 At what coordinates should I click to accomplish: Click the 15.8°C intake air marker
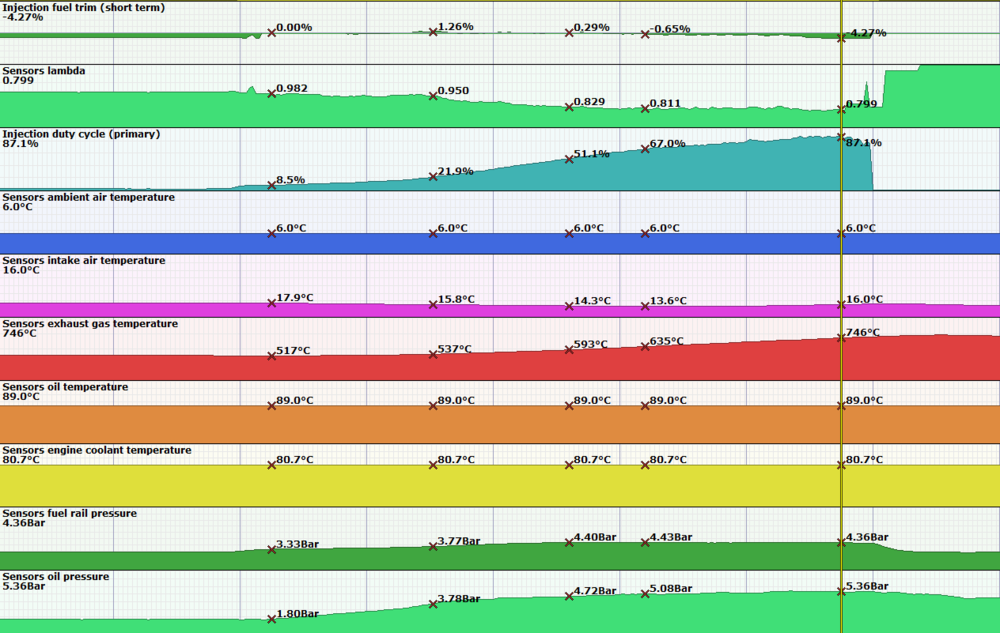point(433,305)
